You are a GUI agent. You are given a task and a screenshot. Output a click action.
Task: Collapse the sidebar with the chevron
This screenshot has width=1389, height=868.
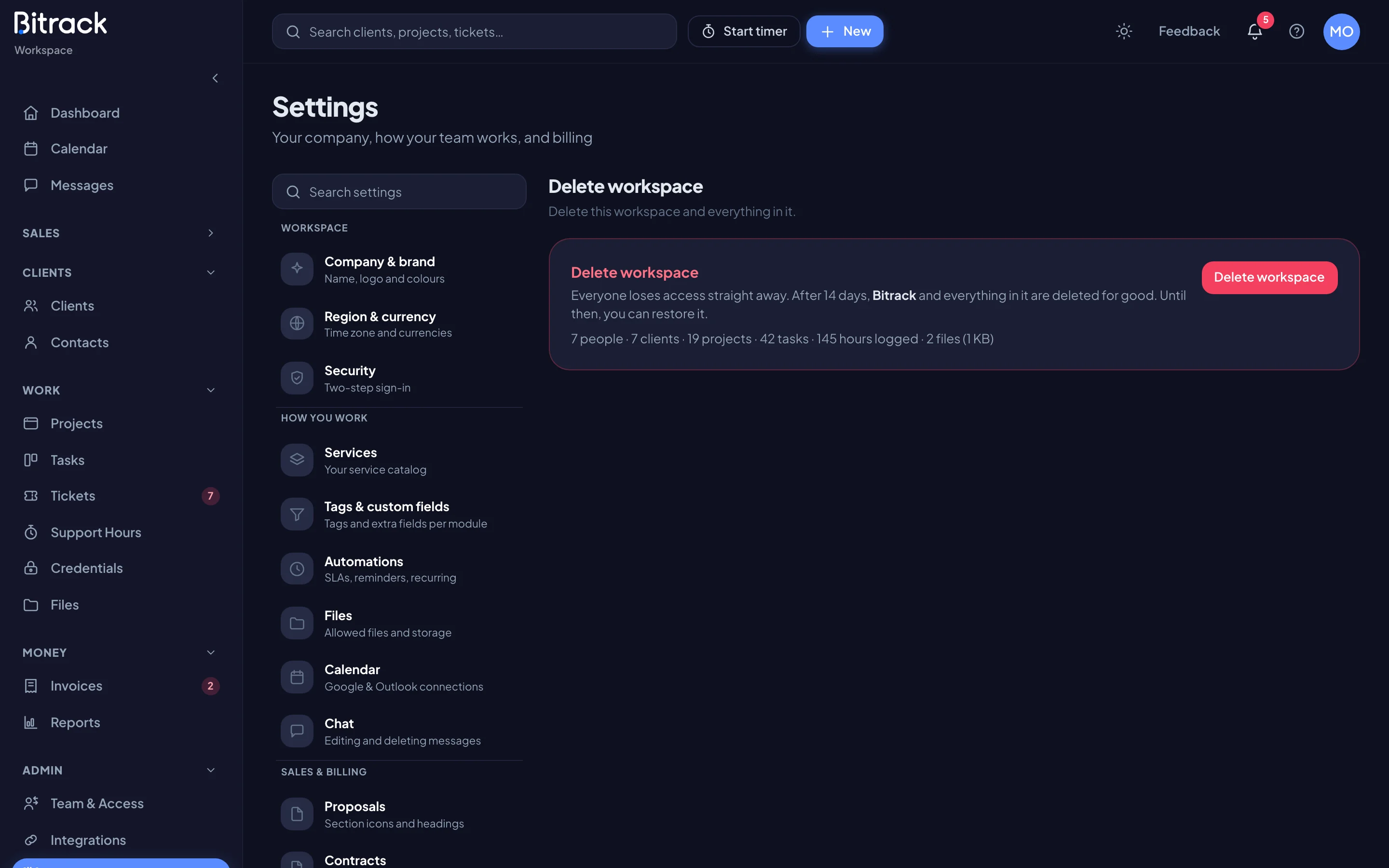point(215,78)
